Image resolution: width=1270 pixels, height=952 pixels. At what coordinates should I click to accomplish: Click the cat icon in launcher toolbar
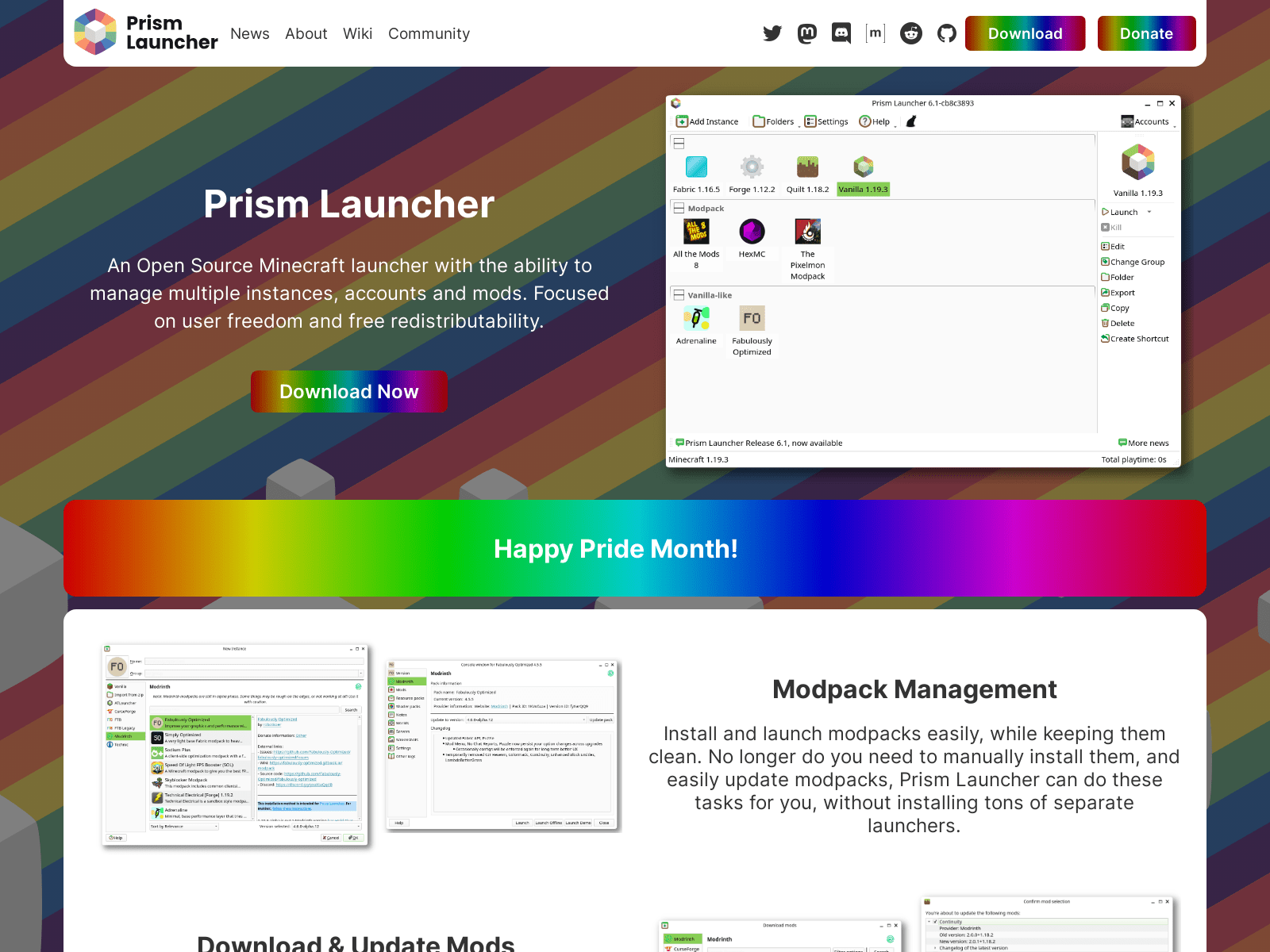911,121
